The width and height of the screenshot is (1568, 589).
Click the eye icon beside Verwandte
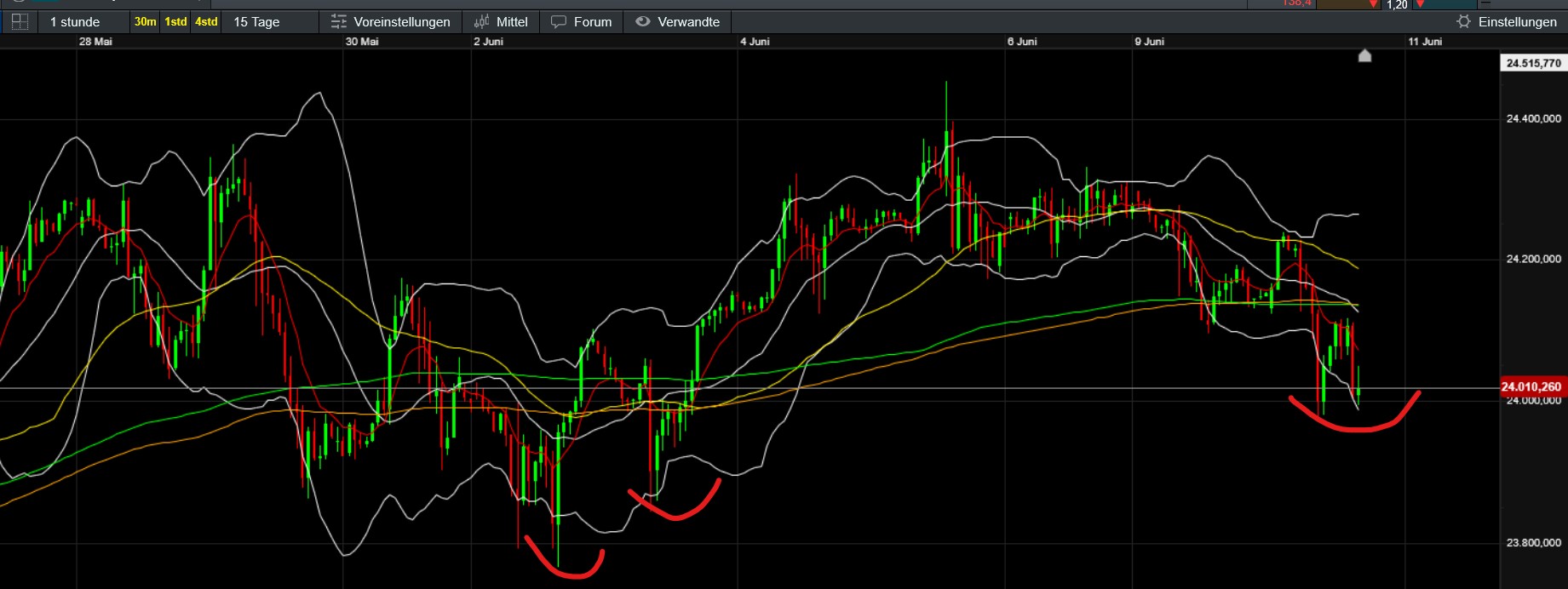[643, 22]
